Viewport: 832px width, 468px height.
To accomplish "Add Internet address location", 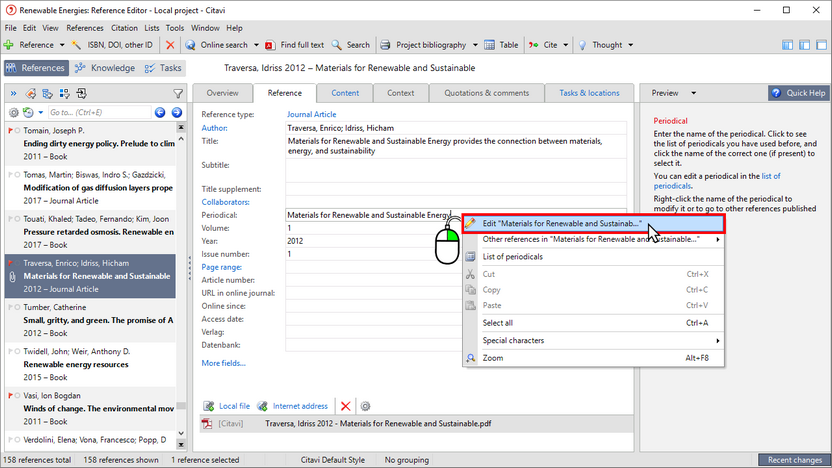I will (292, 406).
